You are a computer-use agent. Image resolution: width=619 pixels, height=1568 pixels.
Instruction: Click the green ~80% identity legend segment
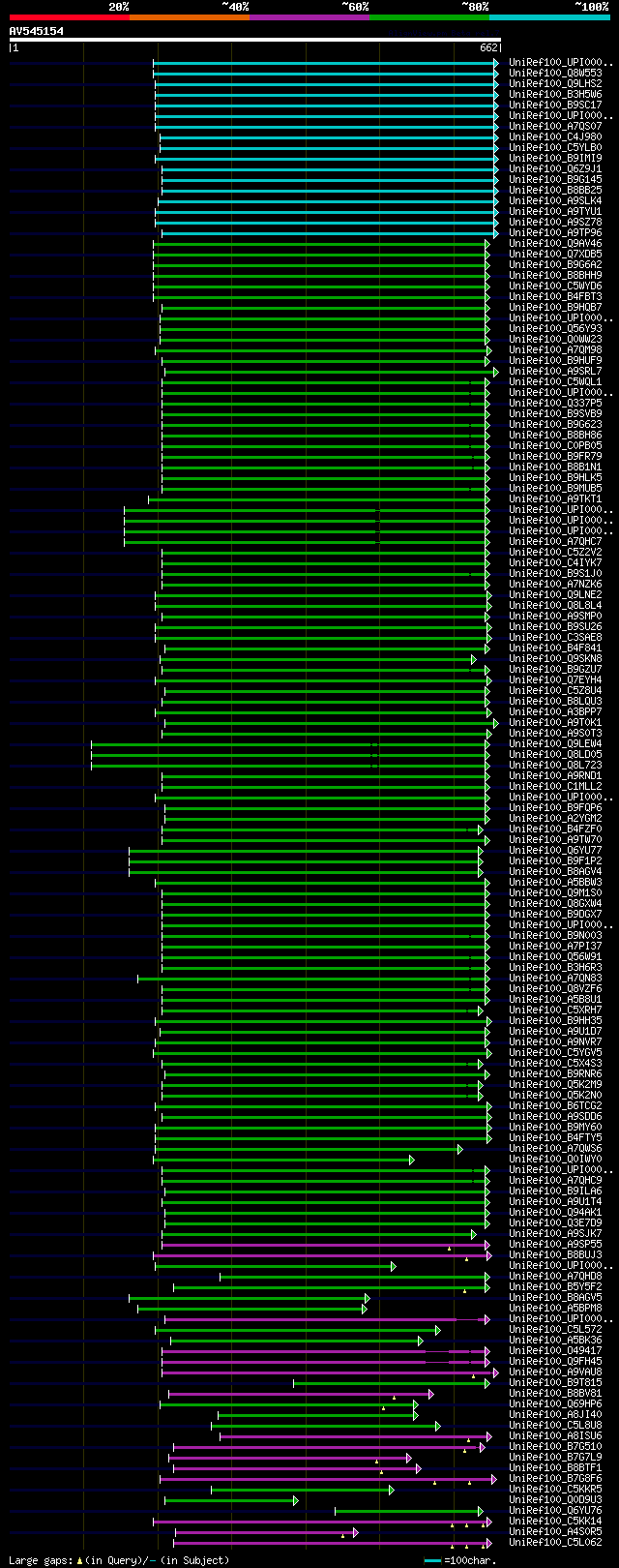pyautogui.click(x=429, y=17)
